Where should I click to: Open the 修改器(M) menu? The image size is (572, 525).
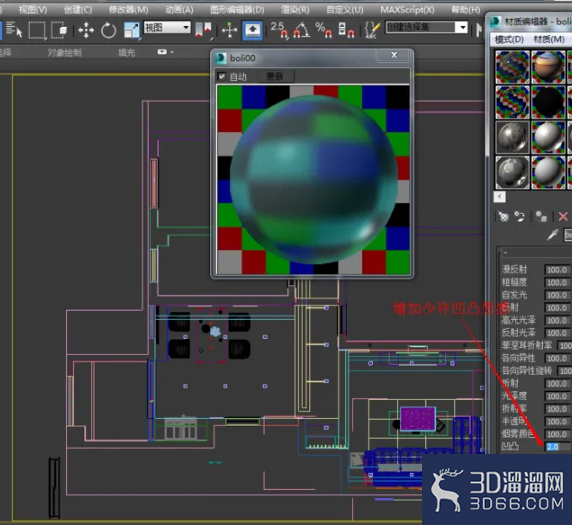(x=128, y=10)
